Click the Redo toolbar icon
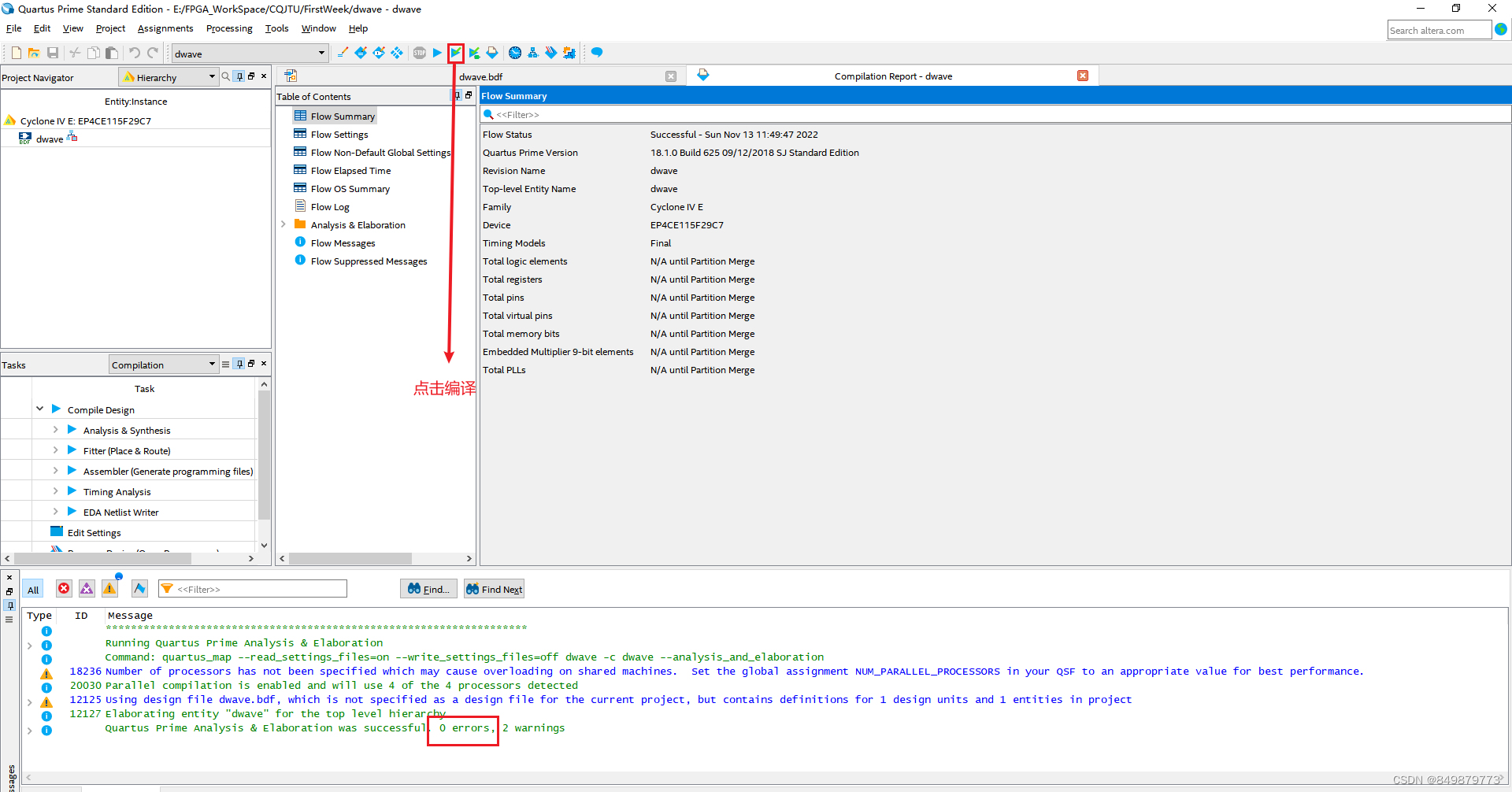Image resolution: width=1512 pixels, height=792 pixels. (153, 53)
